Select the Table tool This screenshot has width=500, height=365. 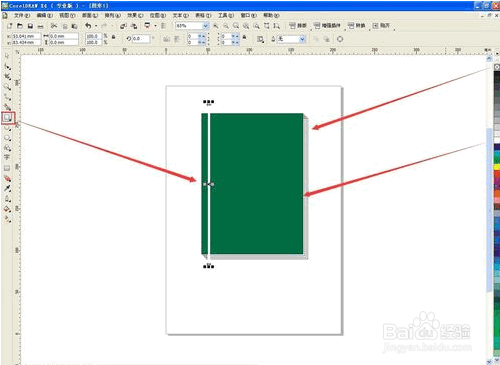point(7,168)
